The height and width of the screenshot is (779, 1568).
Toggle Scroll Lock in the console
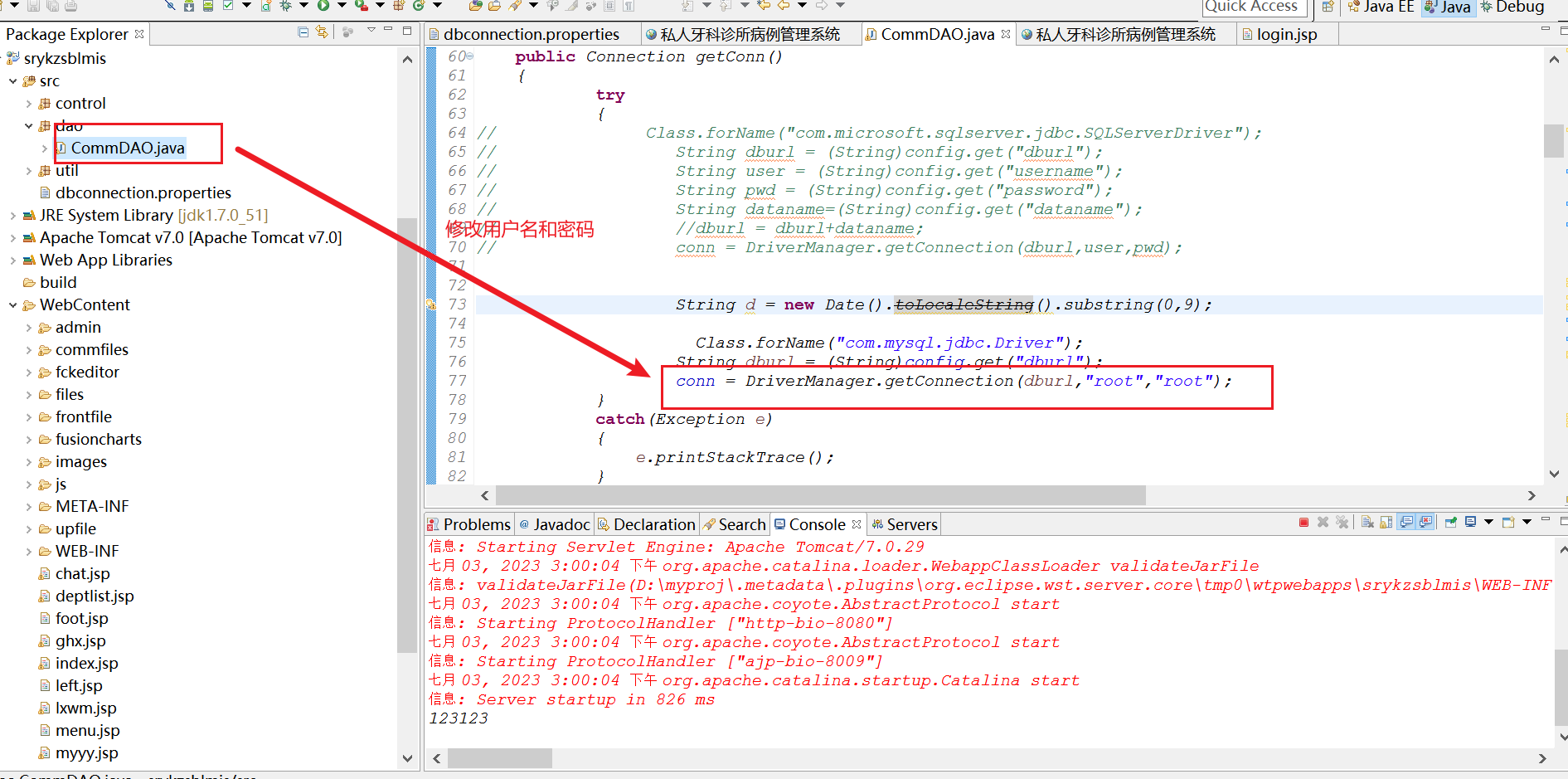[1386, 523]
